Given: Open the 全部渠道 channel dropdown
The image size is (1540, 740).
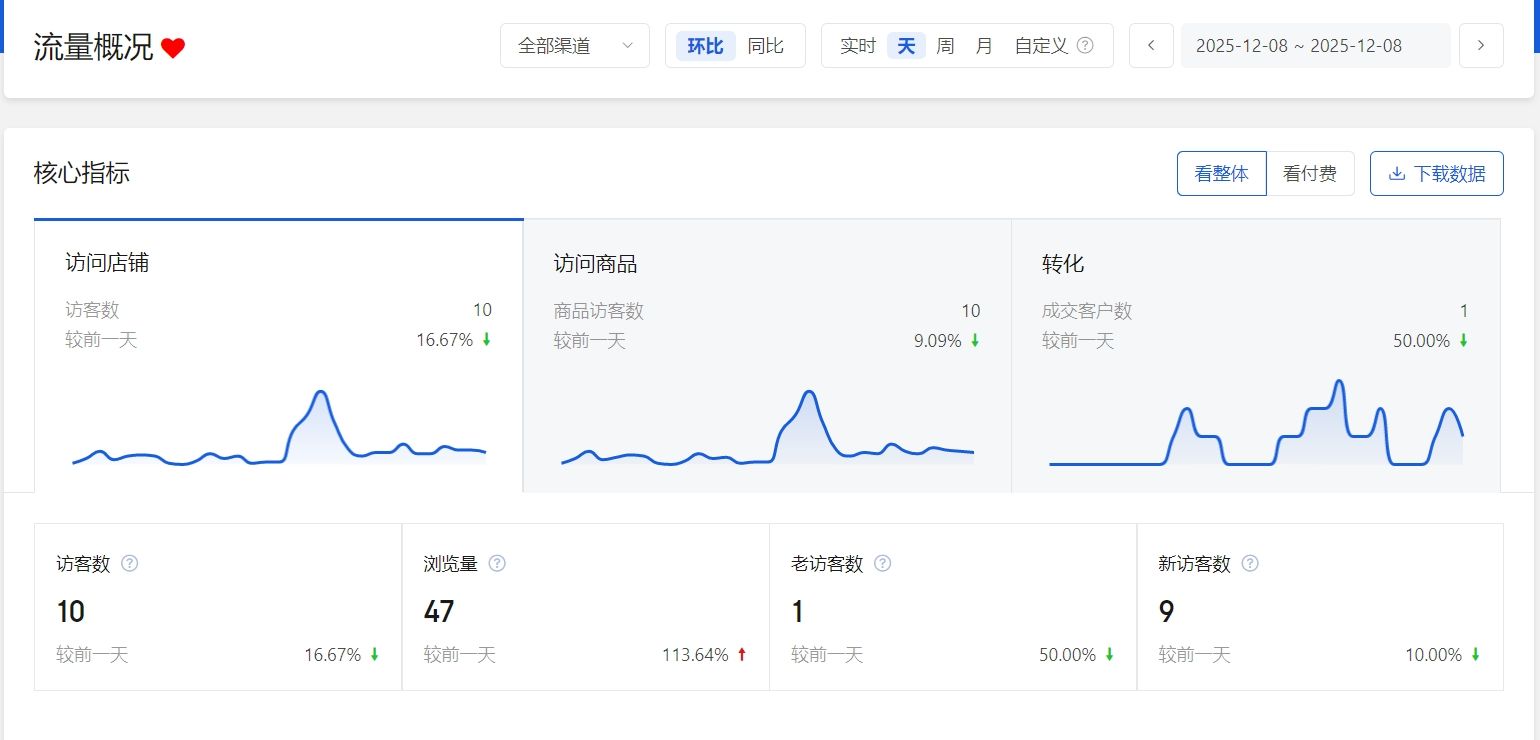Looking at the screenshot, I should tap(574, 46).
